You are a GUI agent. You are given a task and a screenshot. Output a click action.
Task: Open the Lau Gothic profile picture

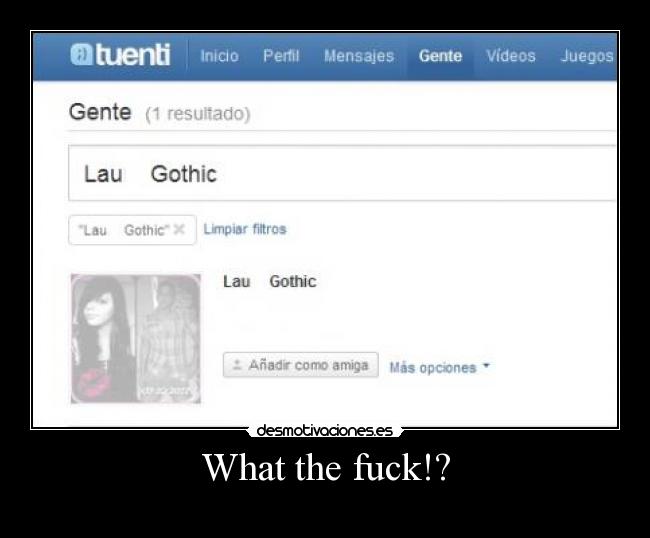click(x=136, y=339)
